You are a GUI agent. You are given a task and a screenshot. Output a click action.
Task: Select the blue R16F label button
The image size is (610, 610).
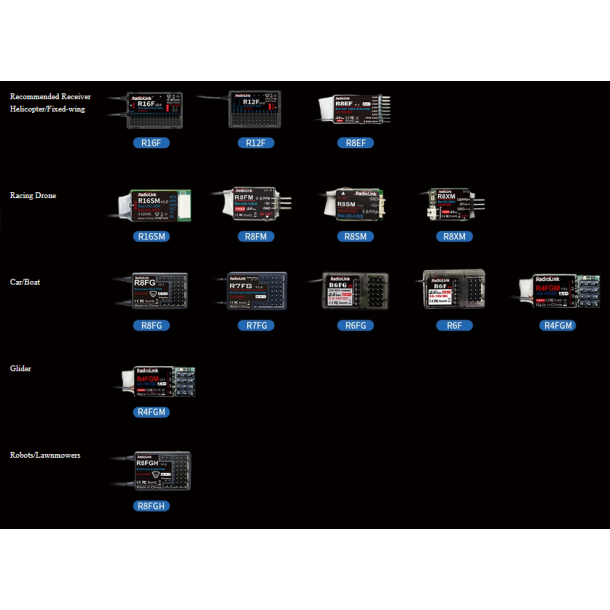click(152, 143)
